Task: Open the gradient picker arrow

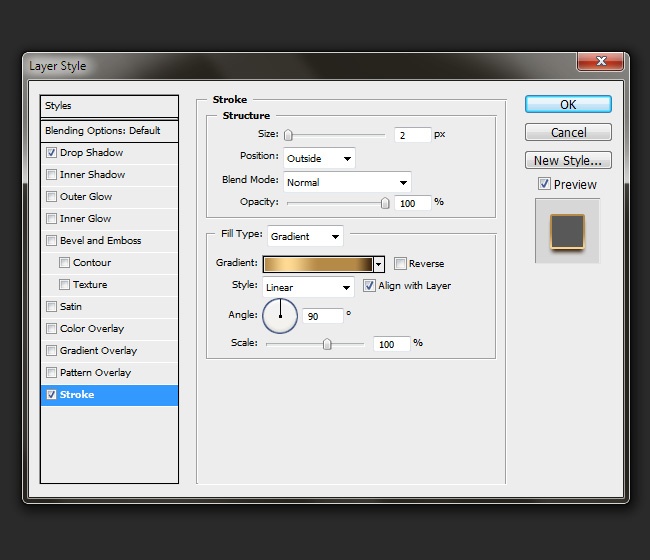Action: pyautogui.click(x=378, y=264)
